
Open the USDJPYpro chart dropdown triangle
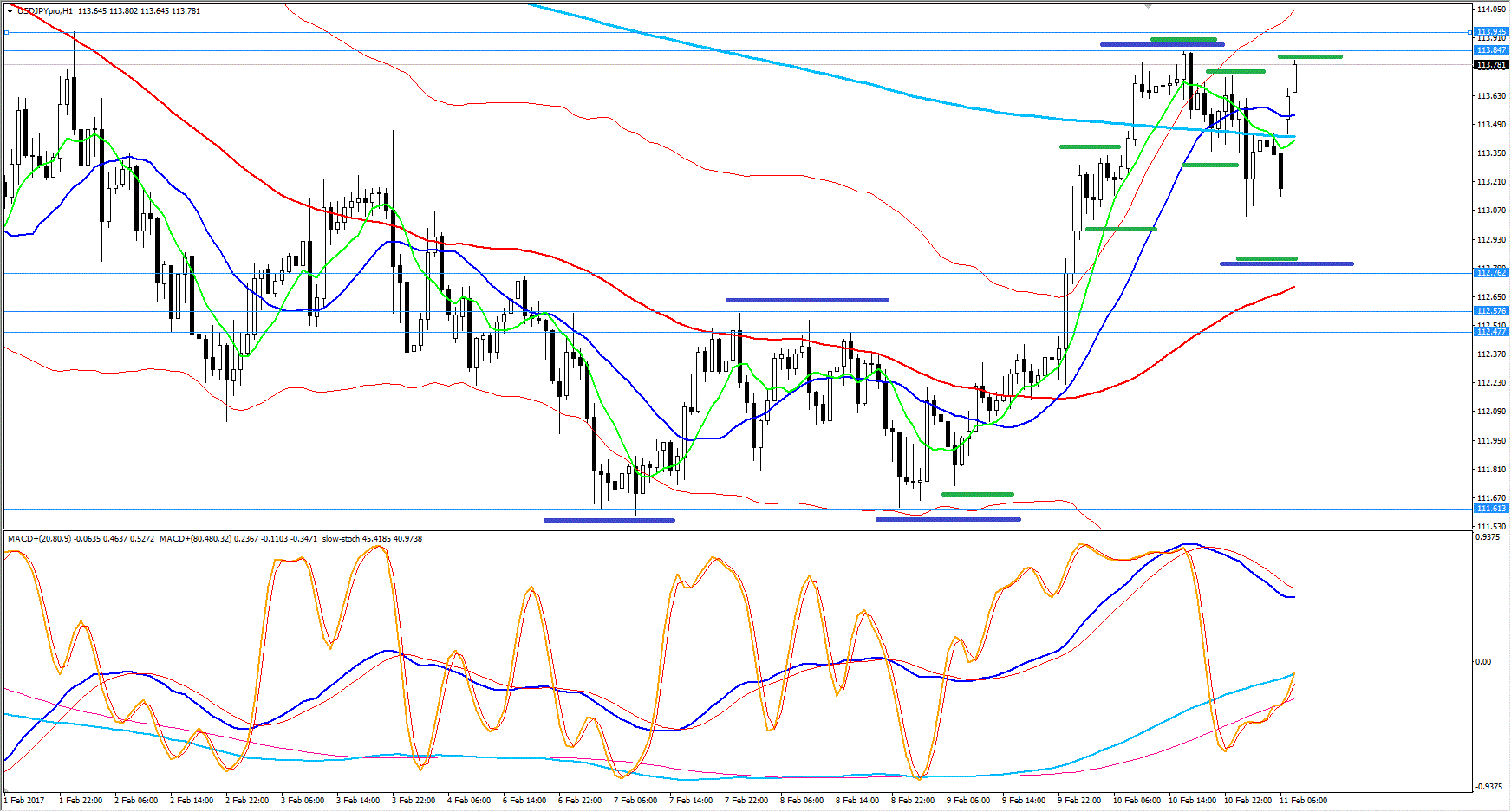pyautogui.click(x=10, y=11)
